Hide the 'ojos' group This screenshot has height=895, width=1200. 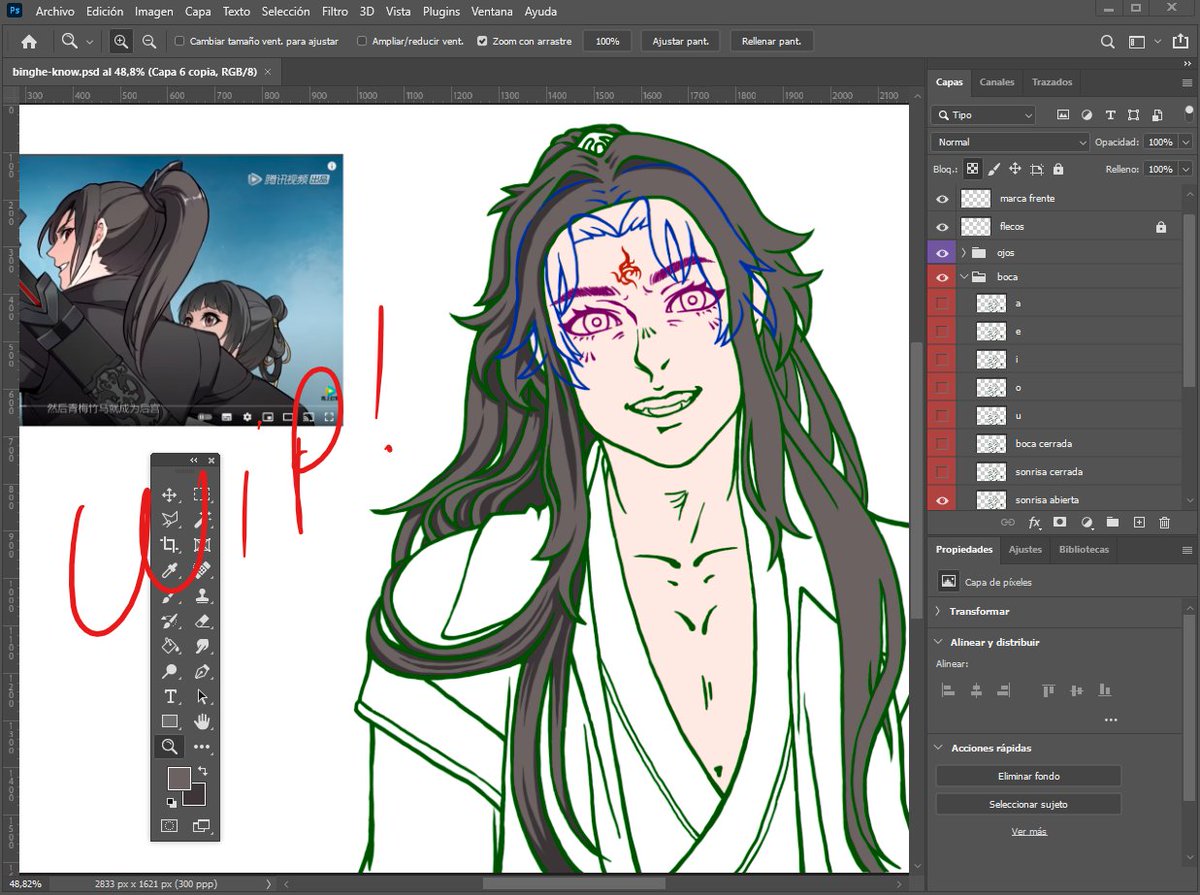click(942, 253)
